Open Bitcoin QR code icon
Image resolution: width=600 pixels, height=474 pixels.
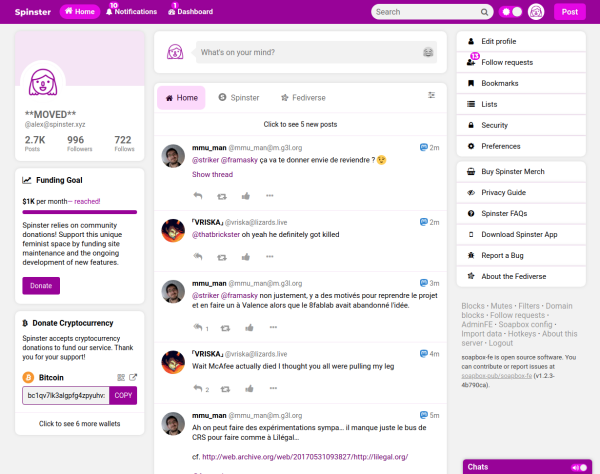(x=121, y=378)
